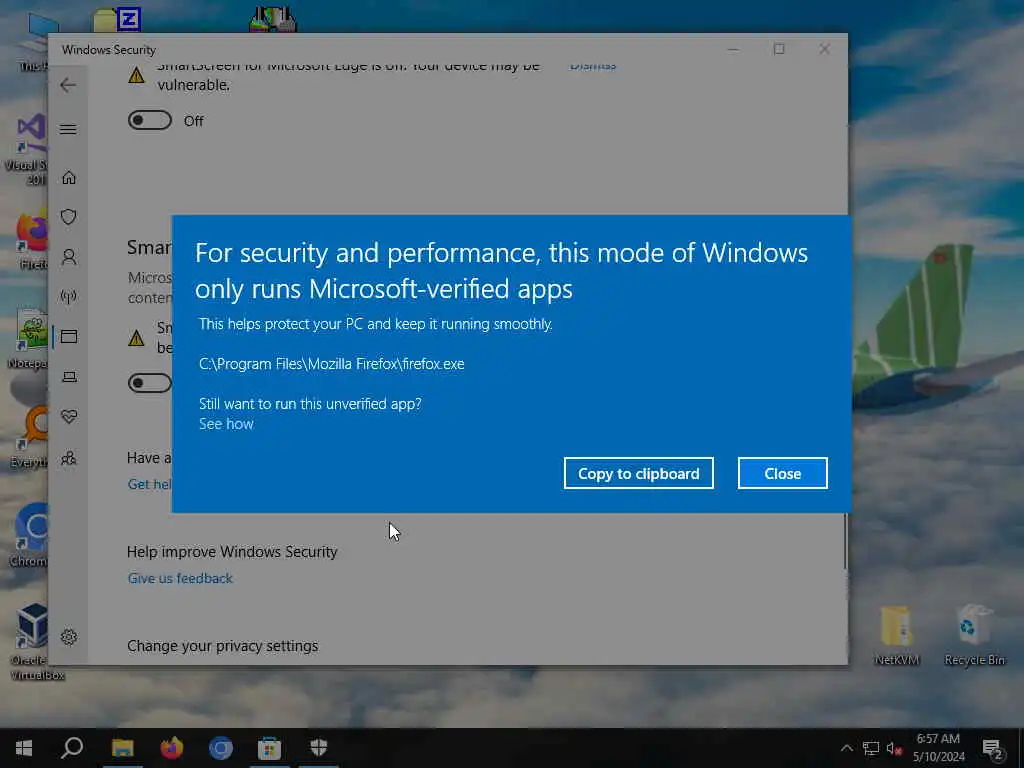Show hidden system tray icons
This screenshot has height=768, width=1024.
coord(846,748)
